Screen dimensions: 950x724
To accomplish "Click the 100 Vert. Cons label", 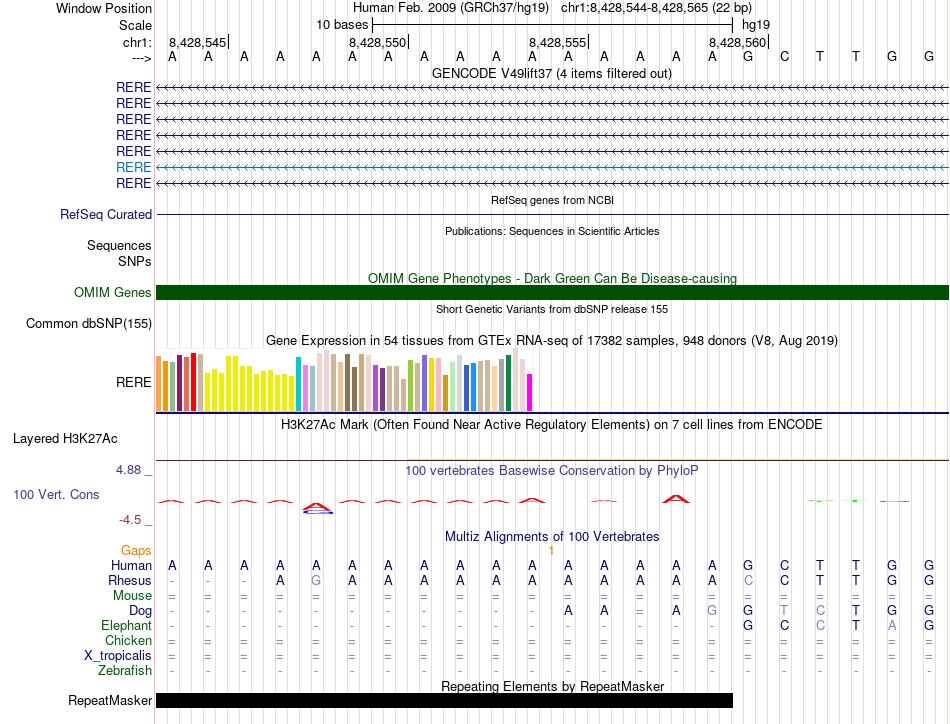I will [56, 494].
